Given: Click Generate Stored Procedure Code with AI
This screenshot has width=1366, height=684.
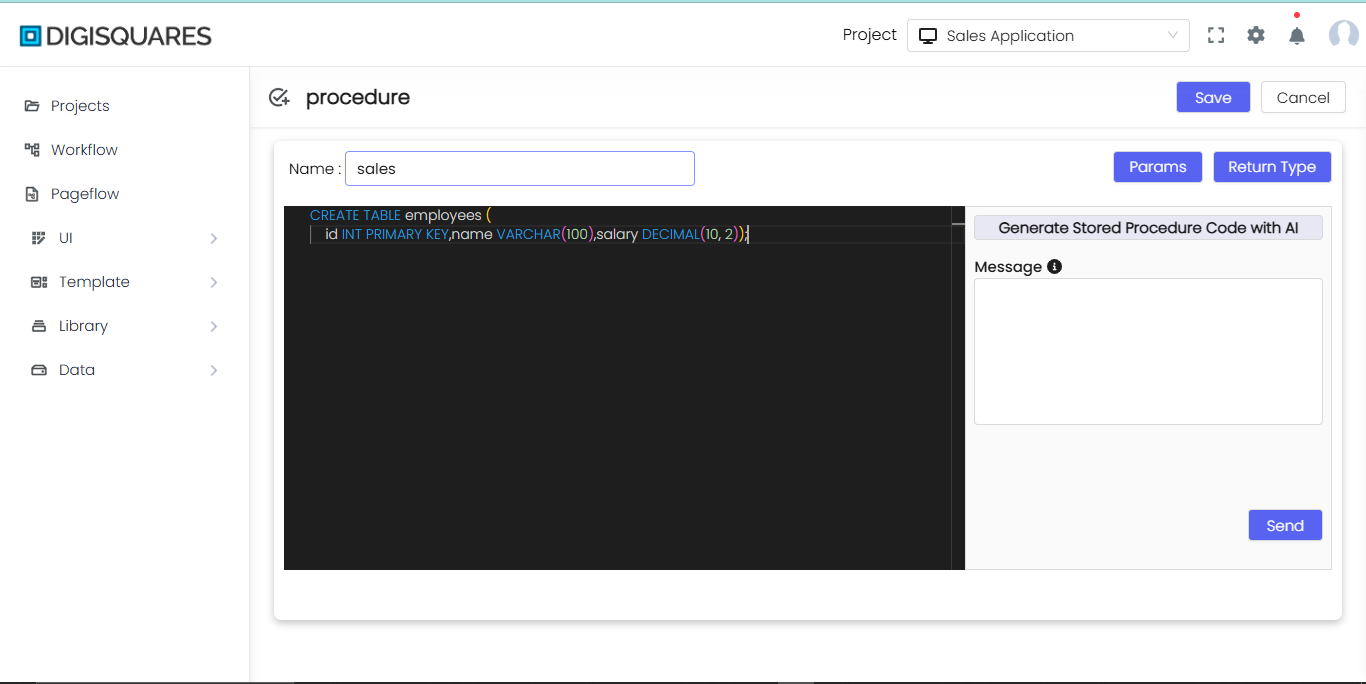Looking at the screenshot, I should tap(1148, 228).
